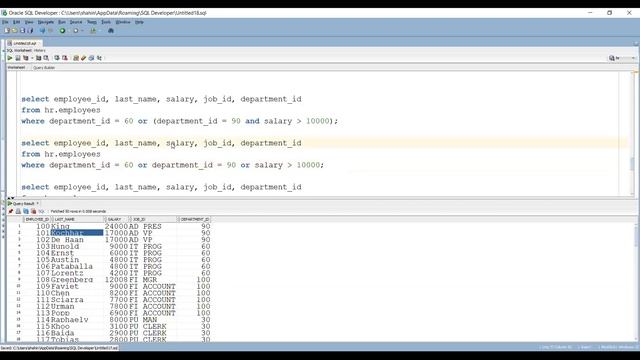The image size is (640, 360).
Task: Click the Unshared SQL Worksheet icon
Action: (76, 58)
